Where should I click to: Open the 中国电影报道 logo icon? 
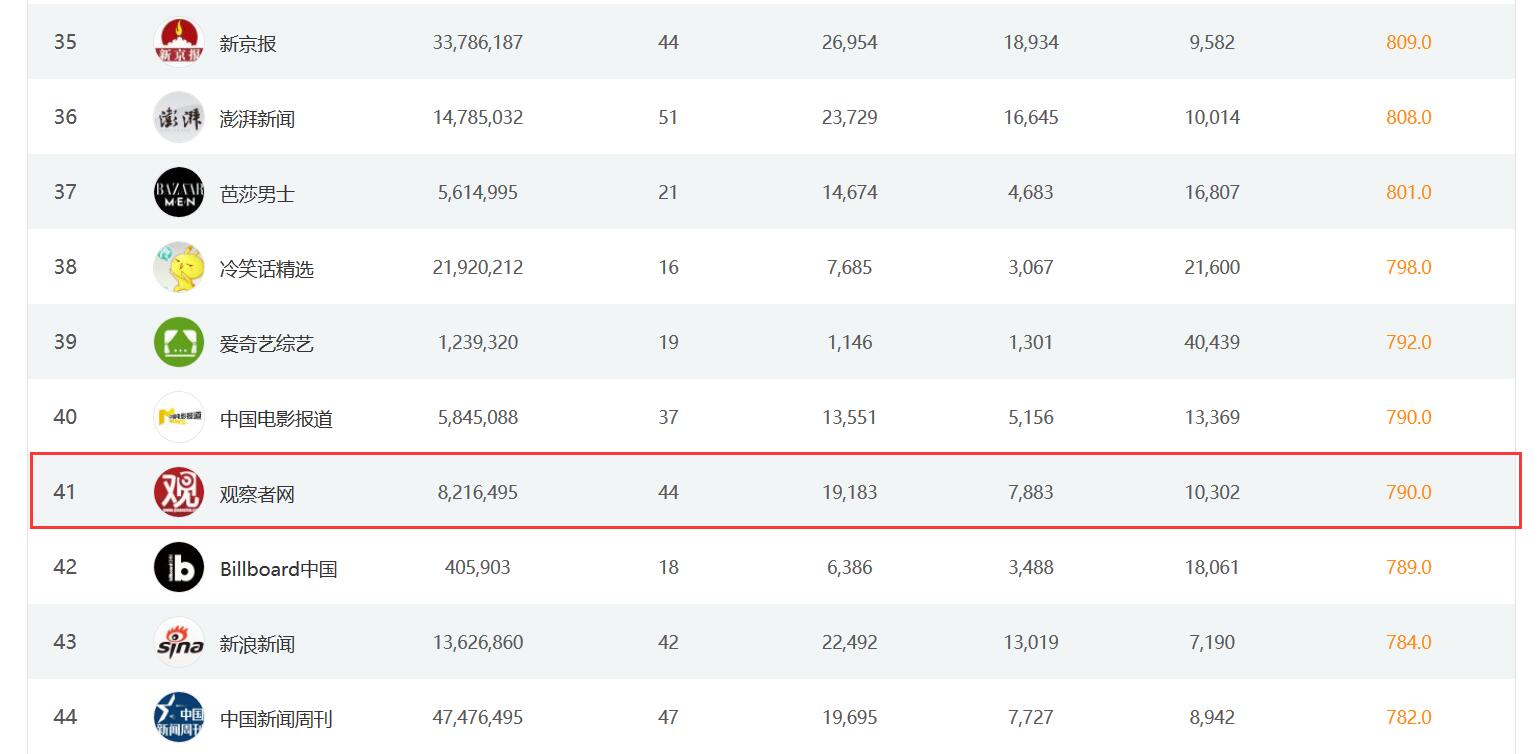(x=179, y=417)
